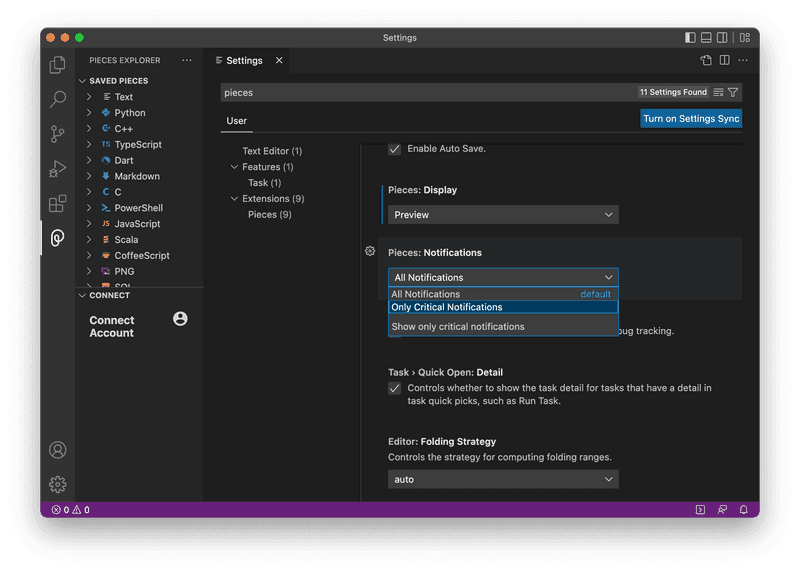Select PNG in saved pieces
The width and height of the screenshot is (800, 571).
point(124,271)
